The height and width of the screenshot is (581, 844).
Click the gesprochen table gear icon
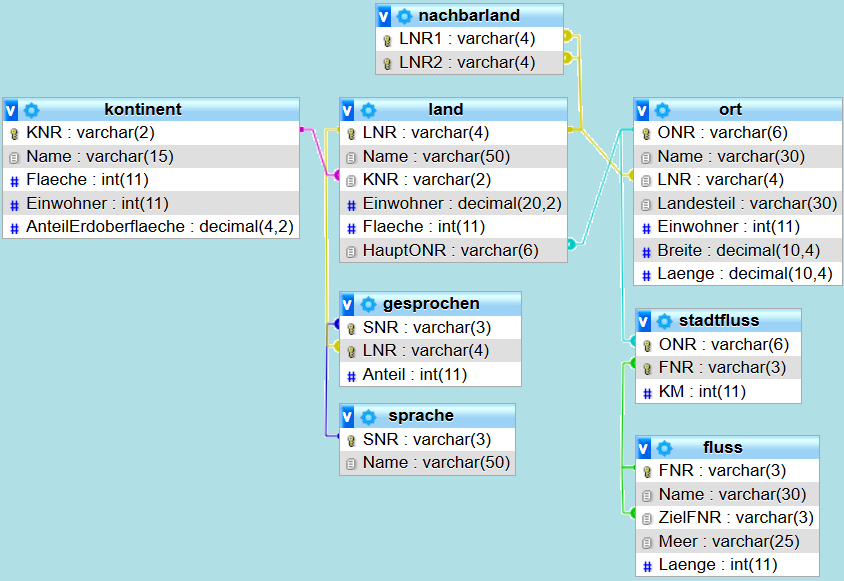368,304
